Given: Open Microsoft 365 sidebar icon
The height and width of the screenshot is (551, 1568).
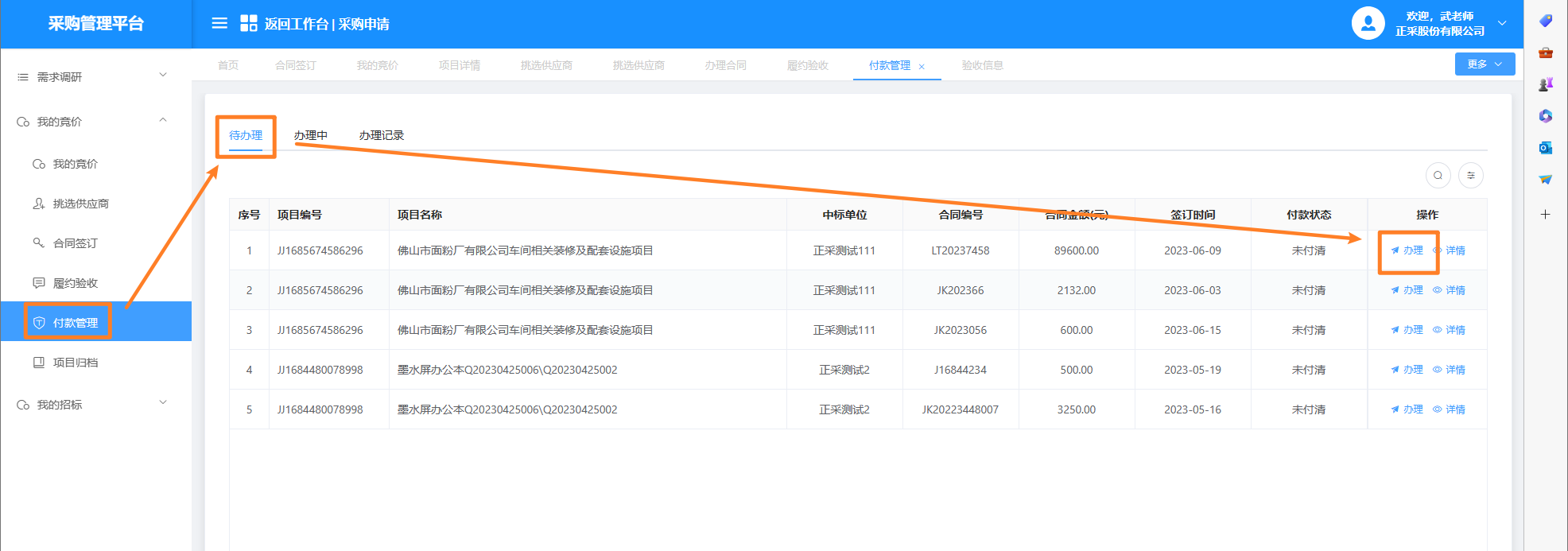Looking at the screenshot, I should pos(1545,116).
